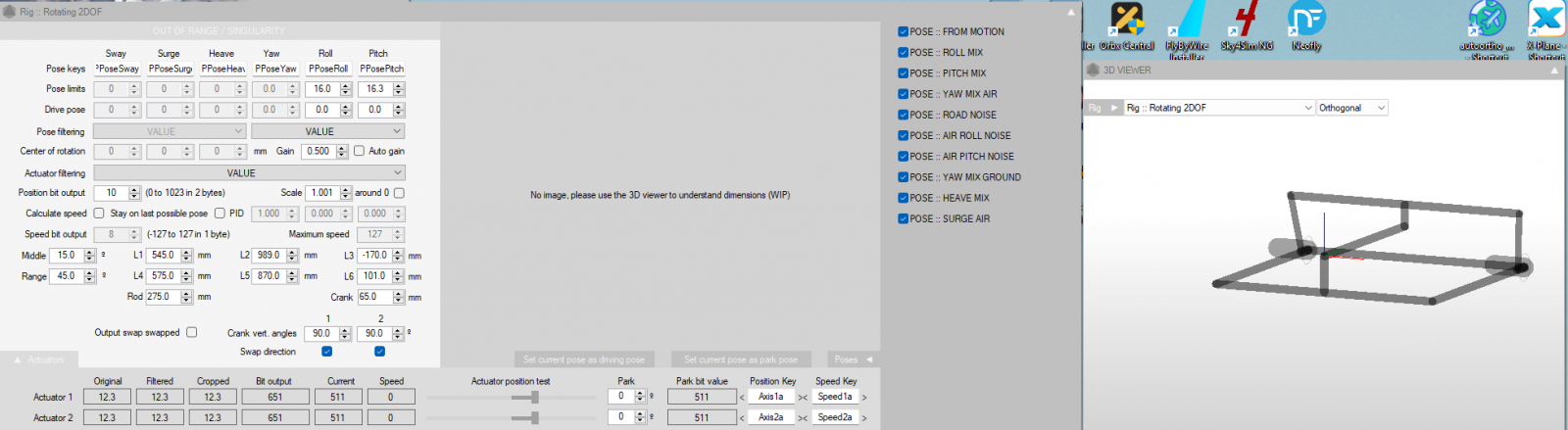1568x430 pixels.
Task: Toggle POSE :: AIR PITCH NOISE checkbox
Action: pos(903,157)
